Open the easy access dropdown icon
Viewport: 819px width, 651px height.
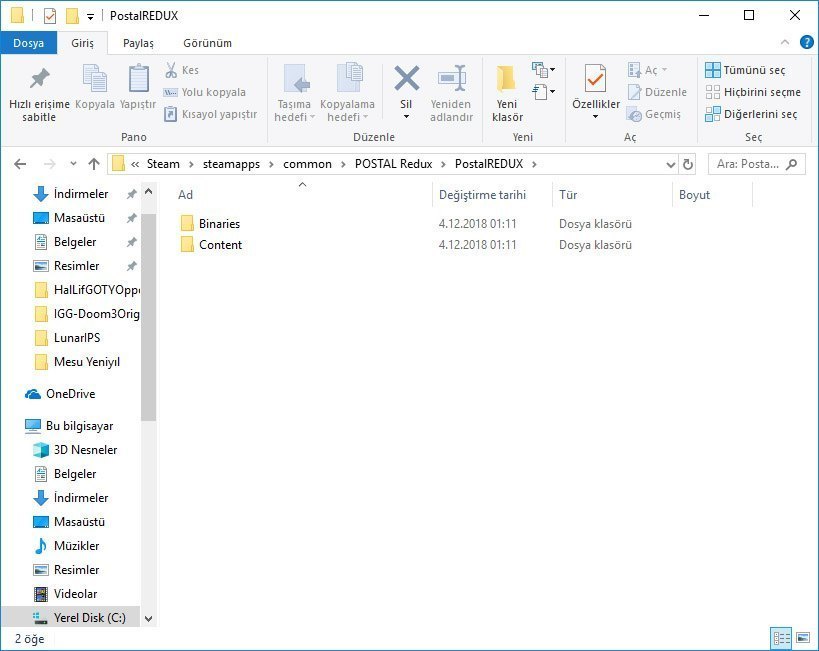click(543, 92)
